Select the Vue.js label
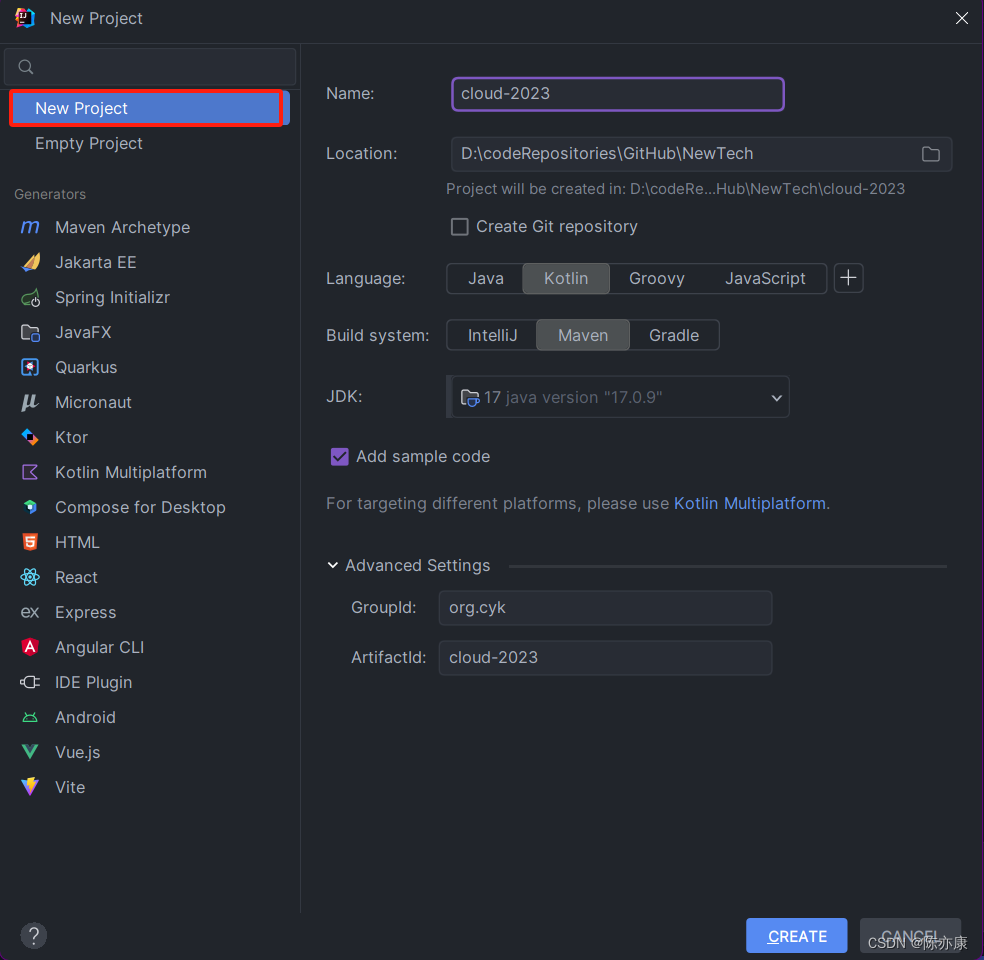984x960 pixels. 77,752
